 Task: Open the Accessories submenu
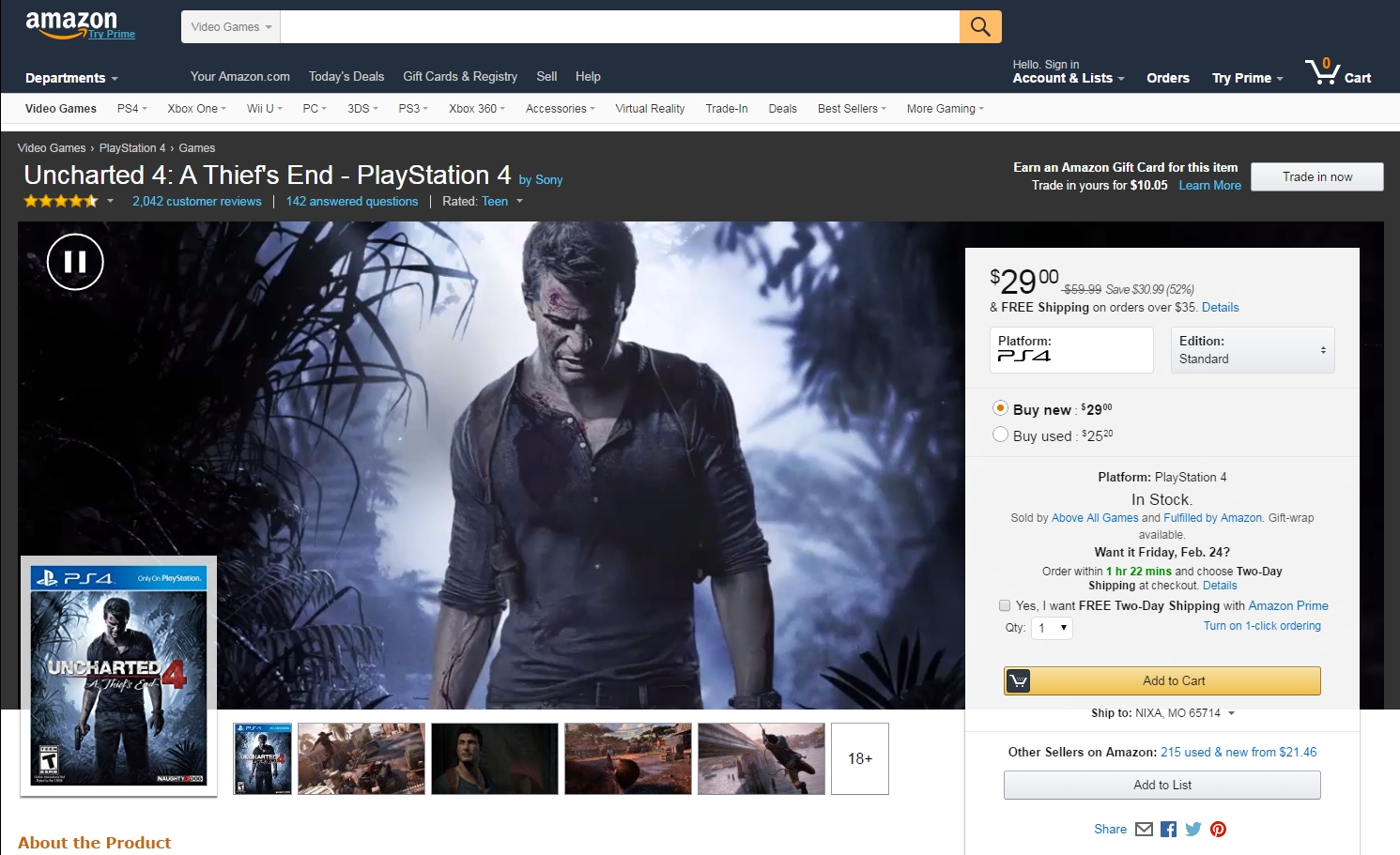point(561,109)
